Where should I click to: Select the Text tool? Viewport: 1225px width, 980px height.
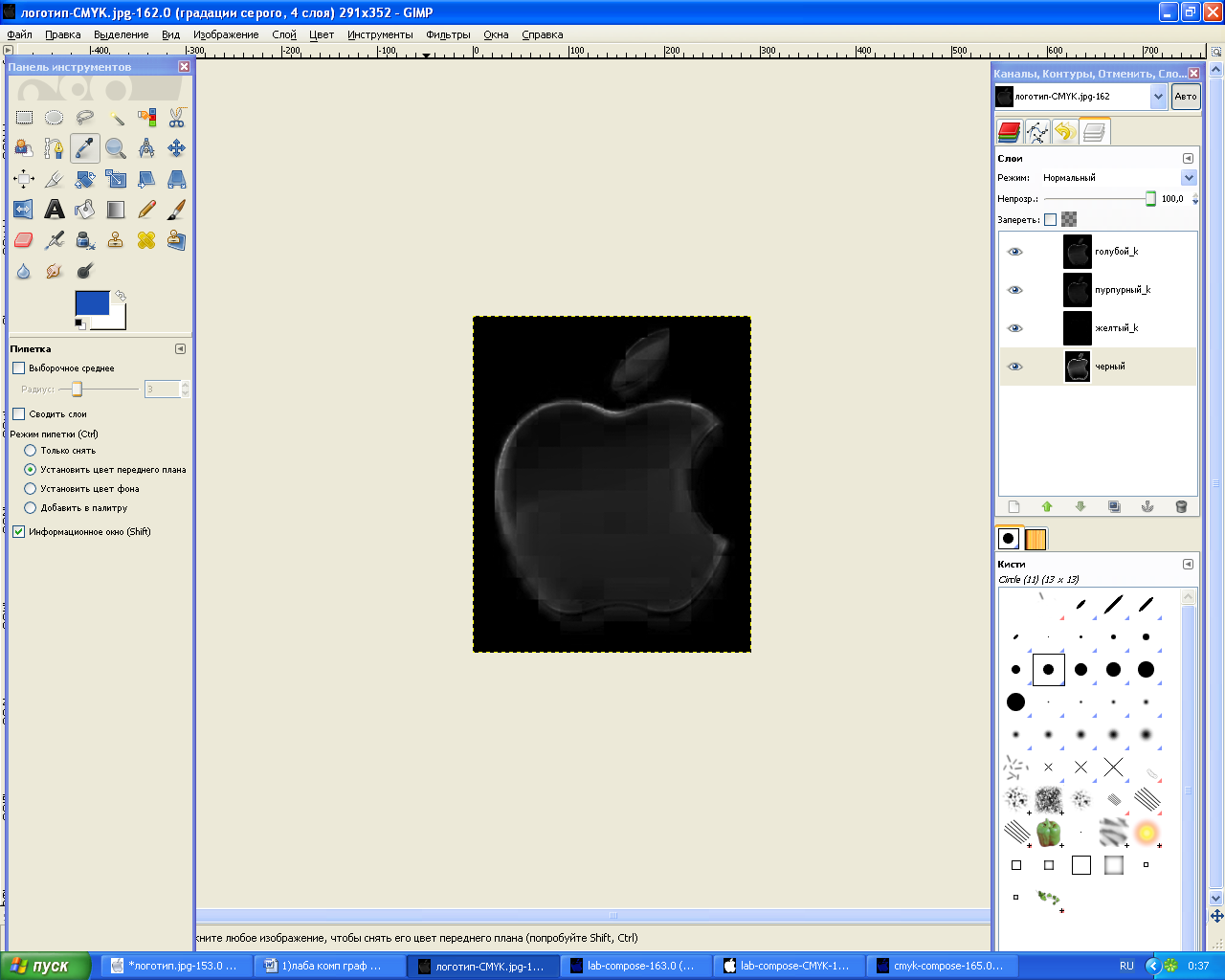tap(55, 210)
